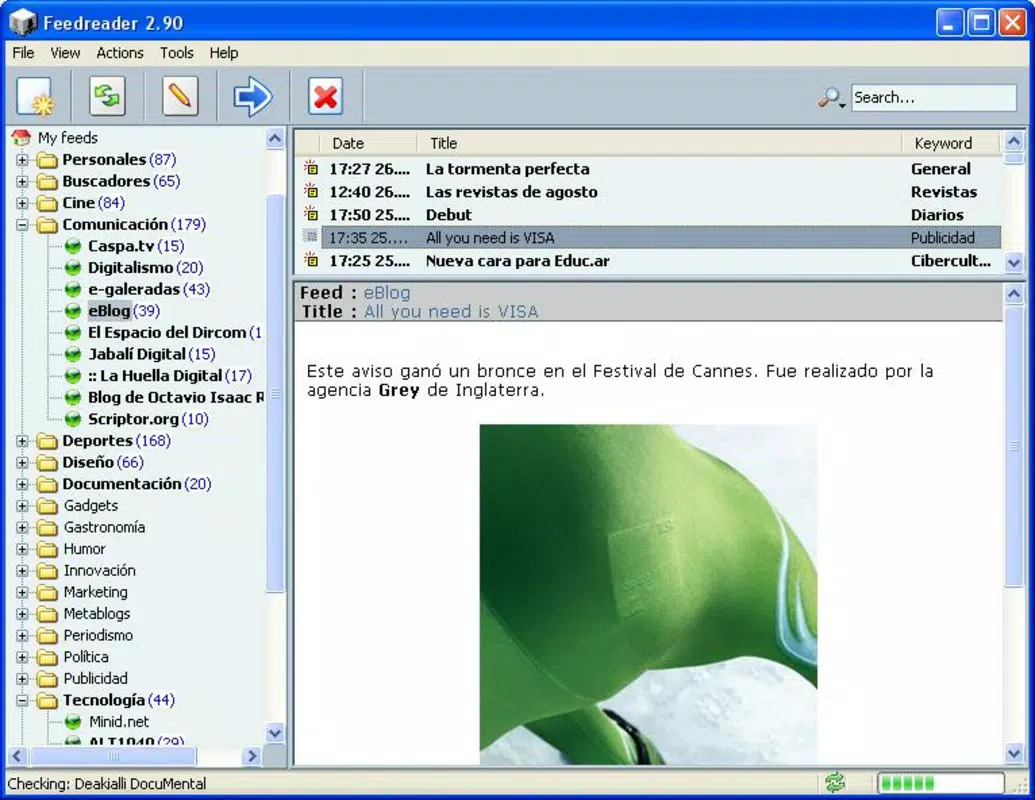Select the Metablogs folder label
This screenshot has height=800, width=1035.
point(97,614)
